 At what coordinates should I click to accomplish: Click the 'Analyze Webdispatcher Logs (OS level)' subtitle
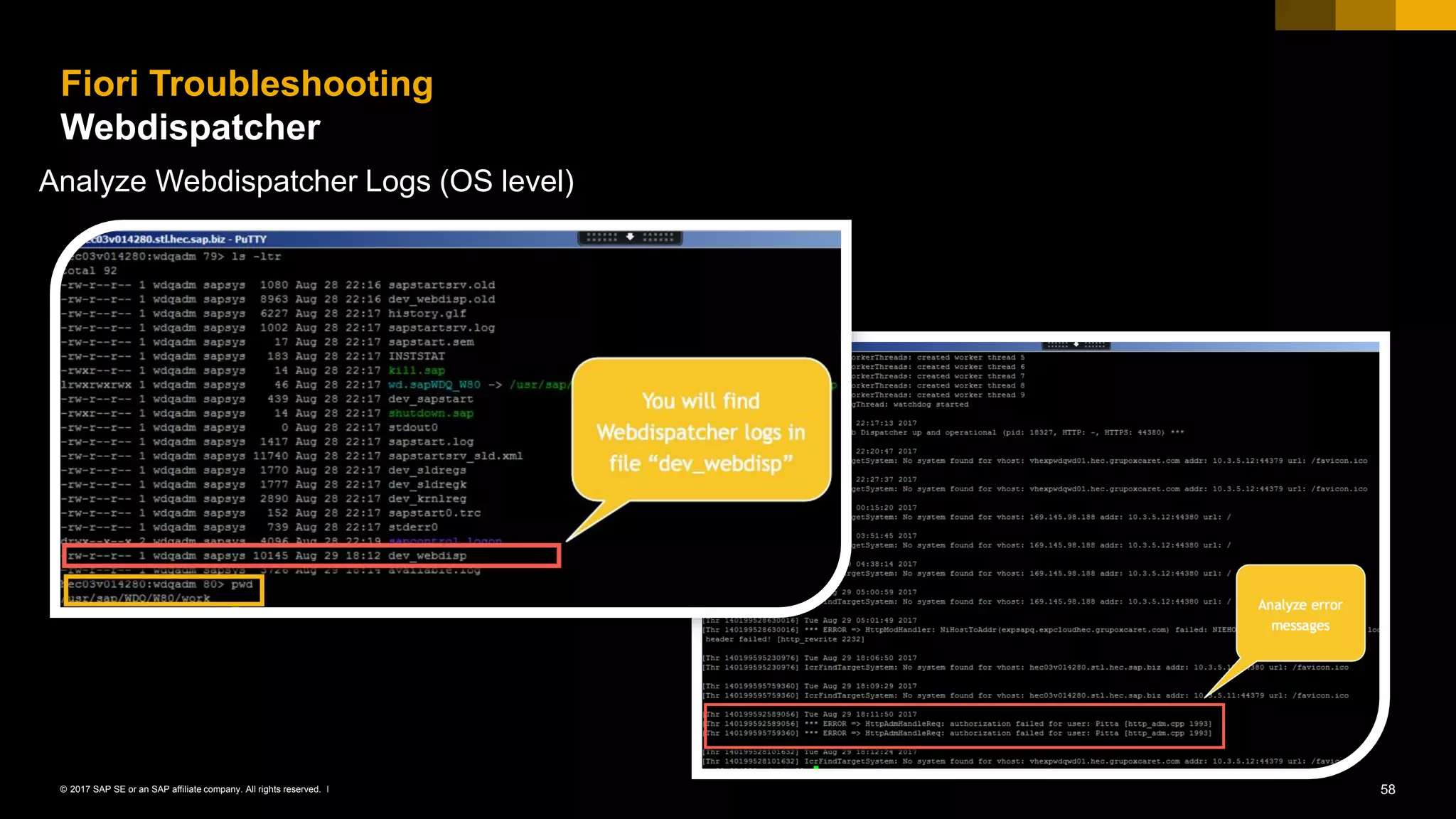point(306,181)
